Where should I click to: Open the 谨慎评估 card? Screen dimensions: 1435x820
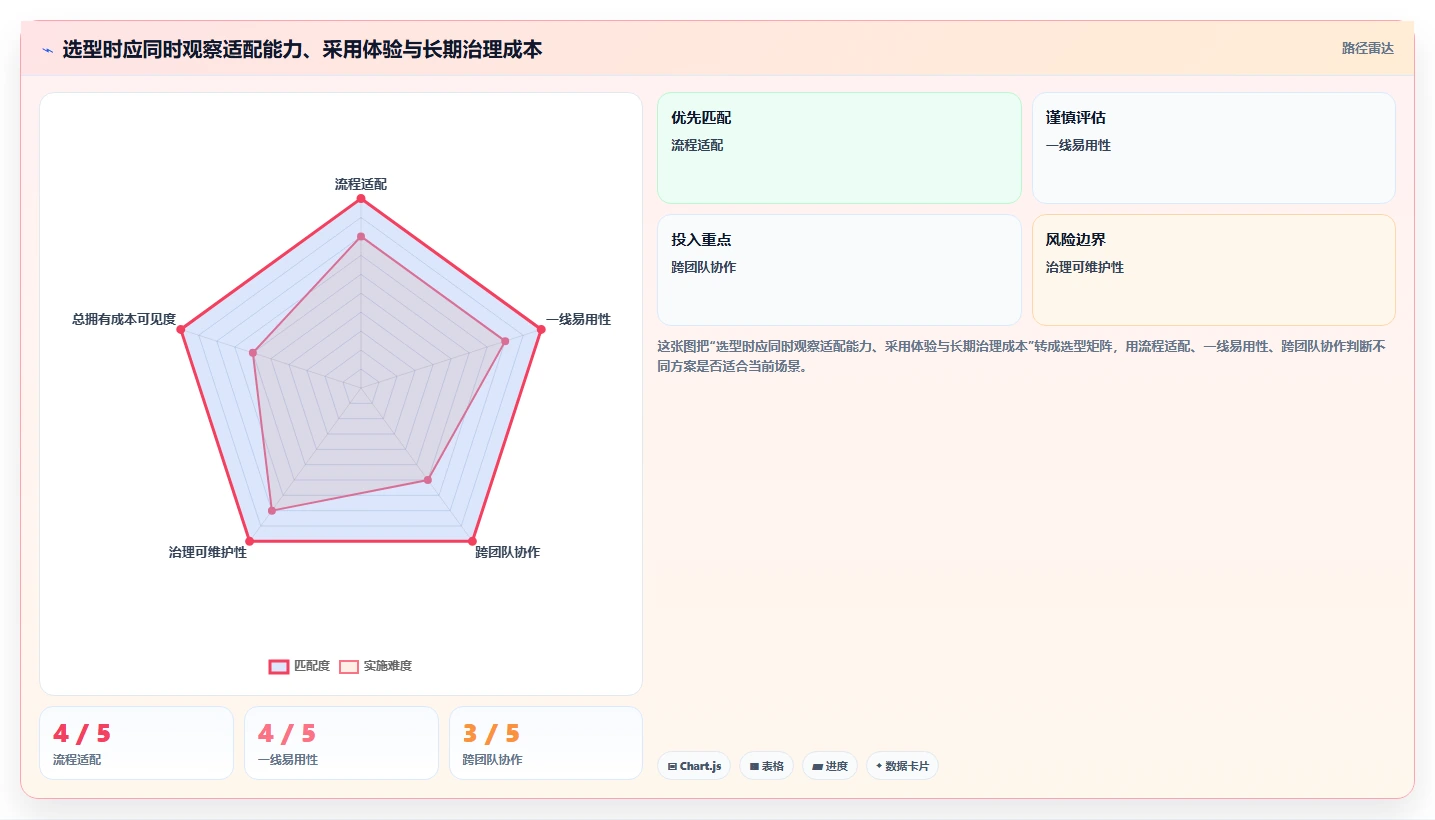click(1213, 148)
